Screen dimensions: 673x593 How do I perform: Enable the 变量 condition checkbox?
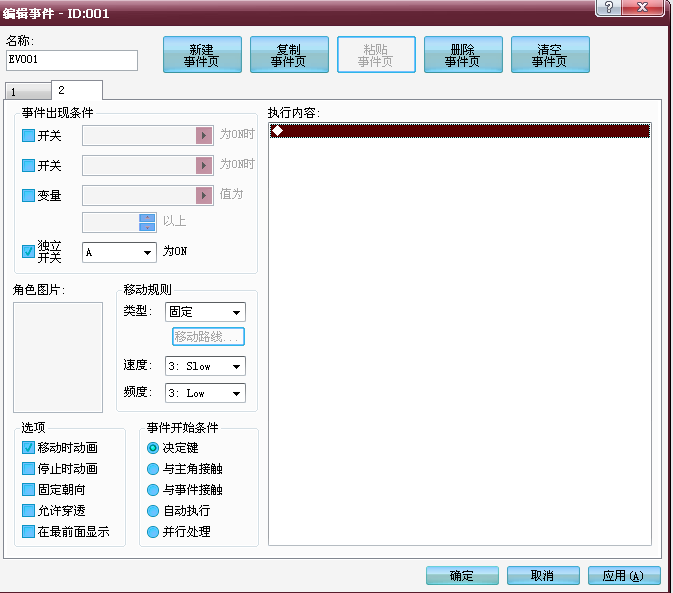point(28,195)
